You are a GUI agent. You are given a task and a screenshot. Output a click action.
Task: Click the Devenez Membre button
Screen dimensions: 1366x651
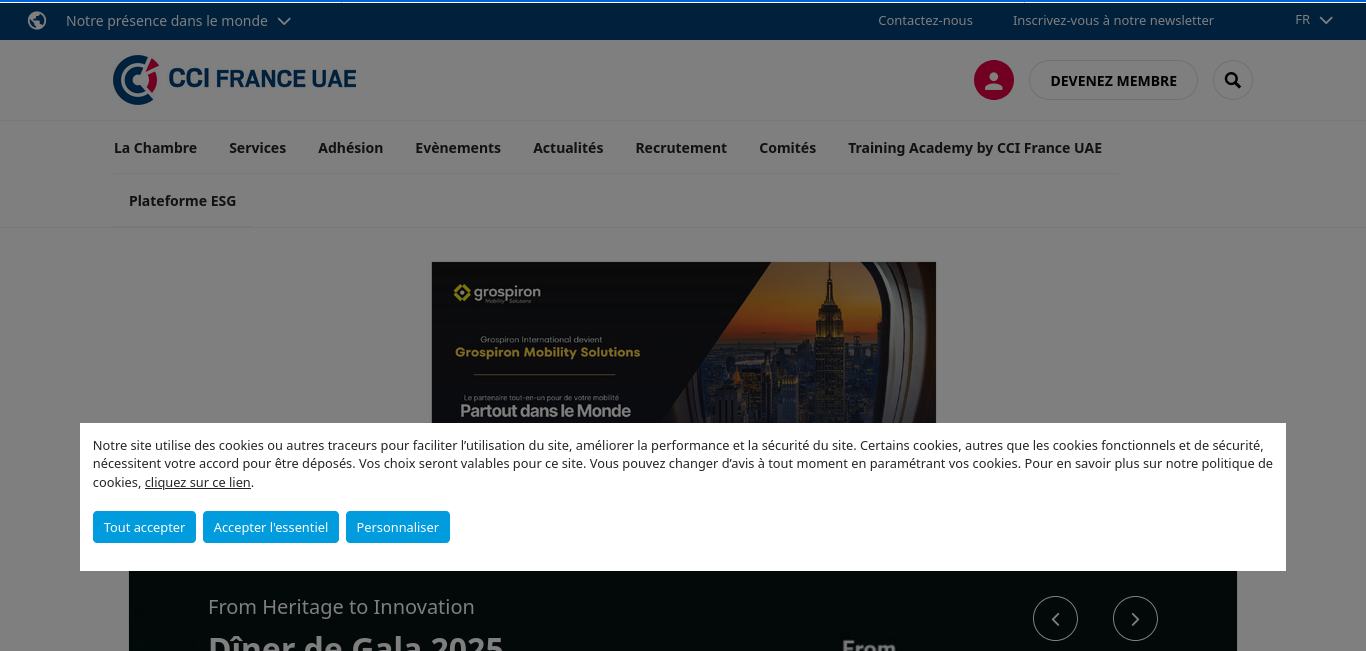(x=1113, y=80)
